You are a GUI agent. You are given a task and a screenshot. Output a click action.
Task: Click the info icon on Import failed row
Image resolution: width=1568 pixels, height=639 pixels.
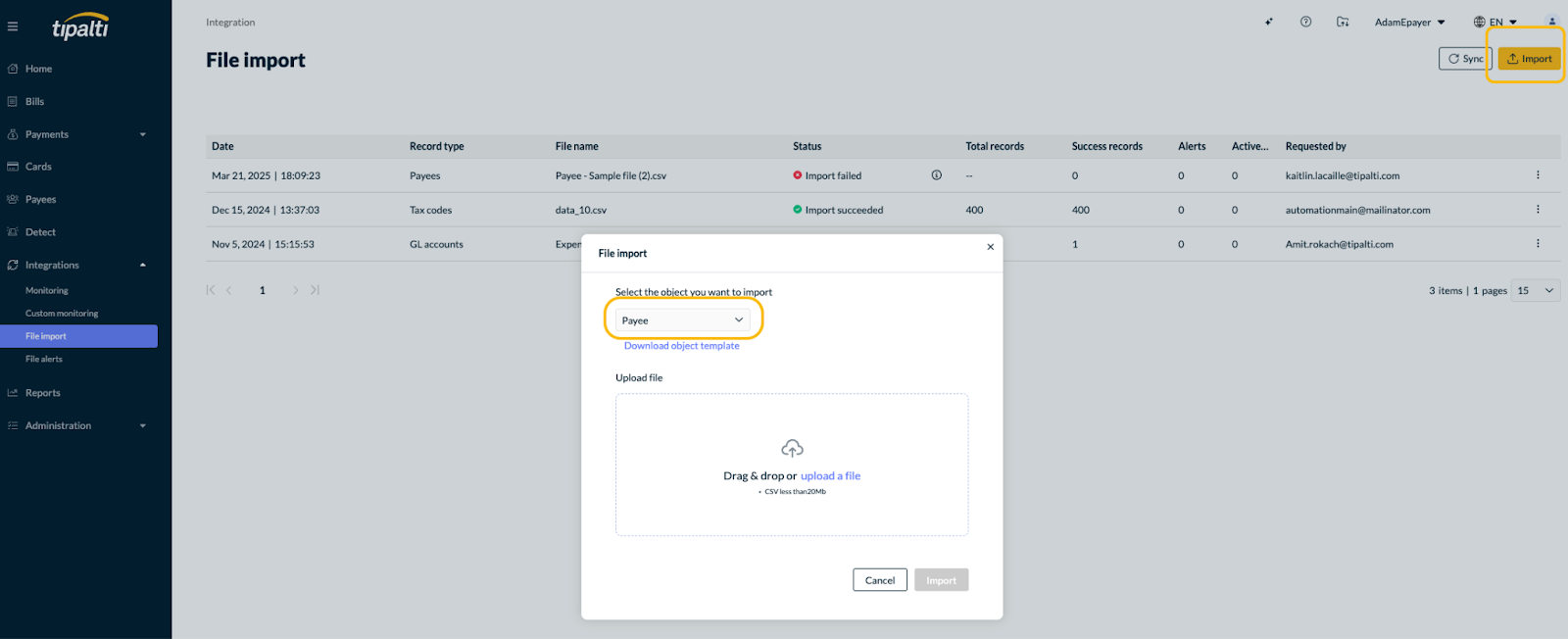(937, 175)
